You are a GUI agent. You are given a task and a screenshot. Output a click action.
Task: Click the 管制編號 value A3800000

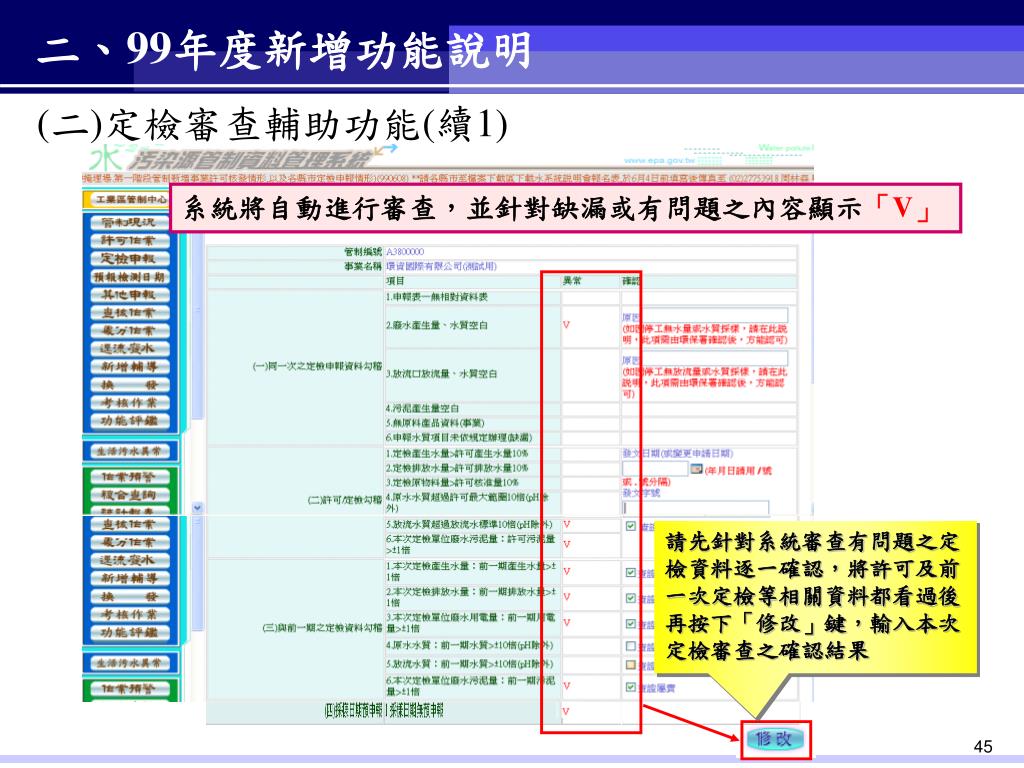[405, 251]
